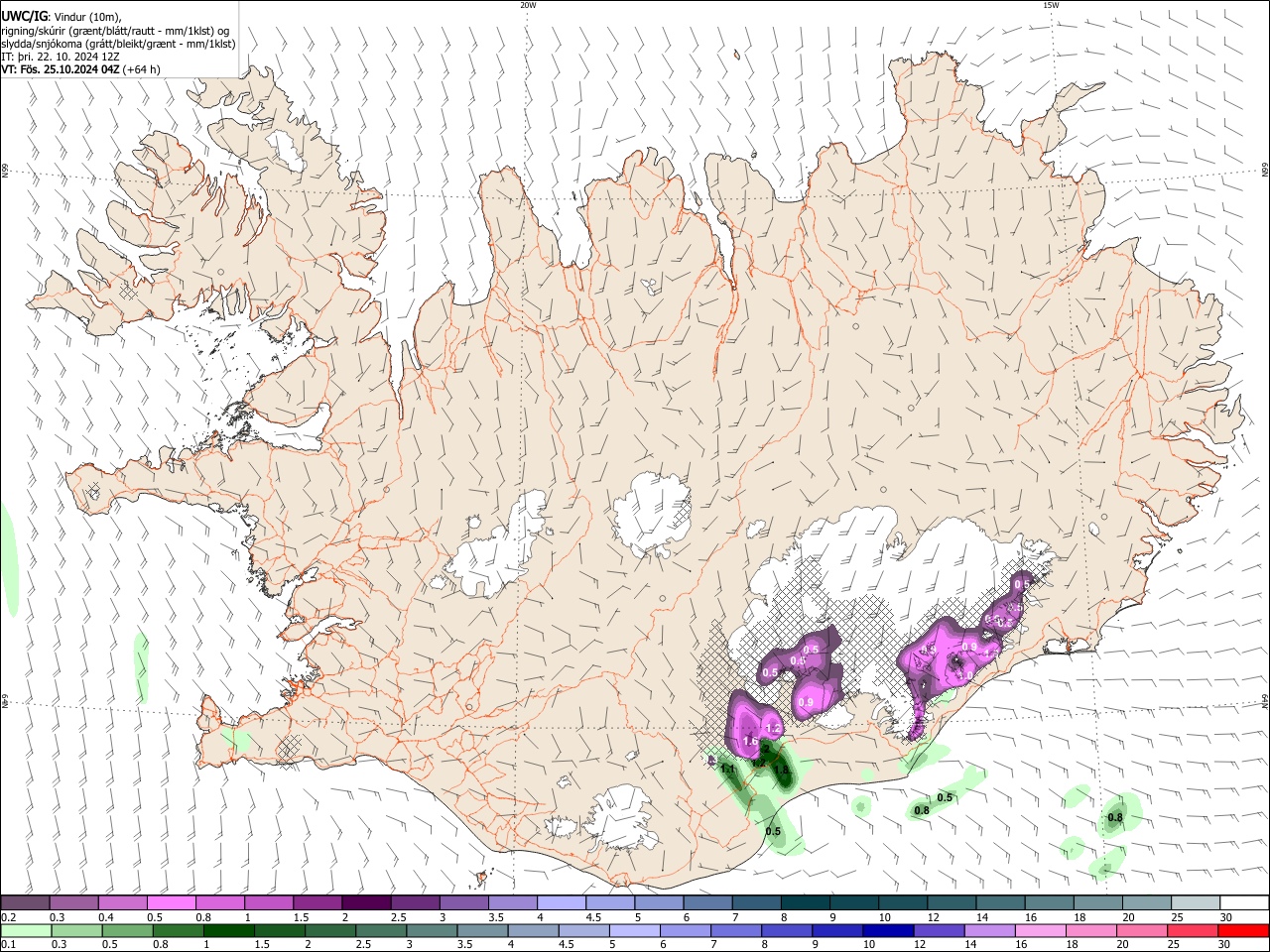Click the 14–16 light purple rain swatch
The image size is (1270, 952).
(990, 930)
